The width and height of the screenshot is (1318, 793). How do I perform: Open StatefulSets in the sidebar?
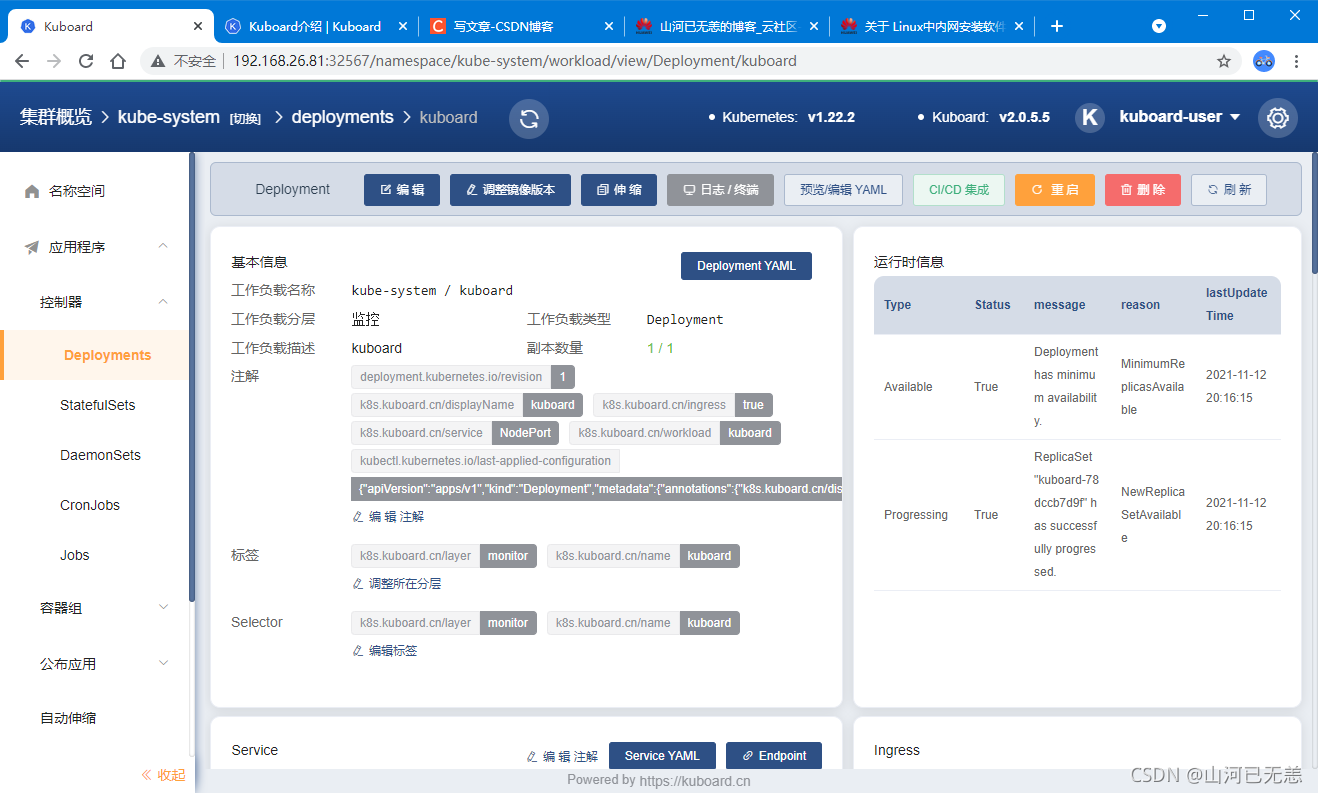97,405
